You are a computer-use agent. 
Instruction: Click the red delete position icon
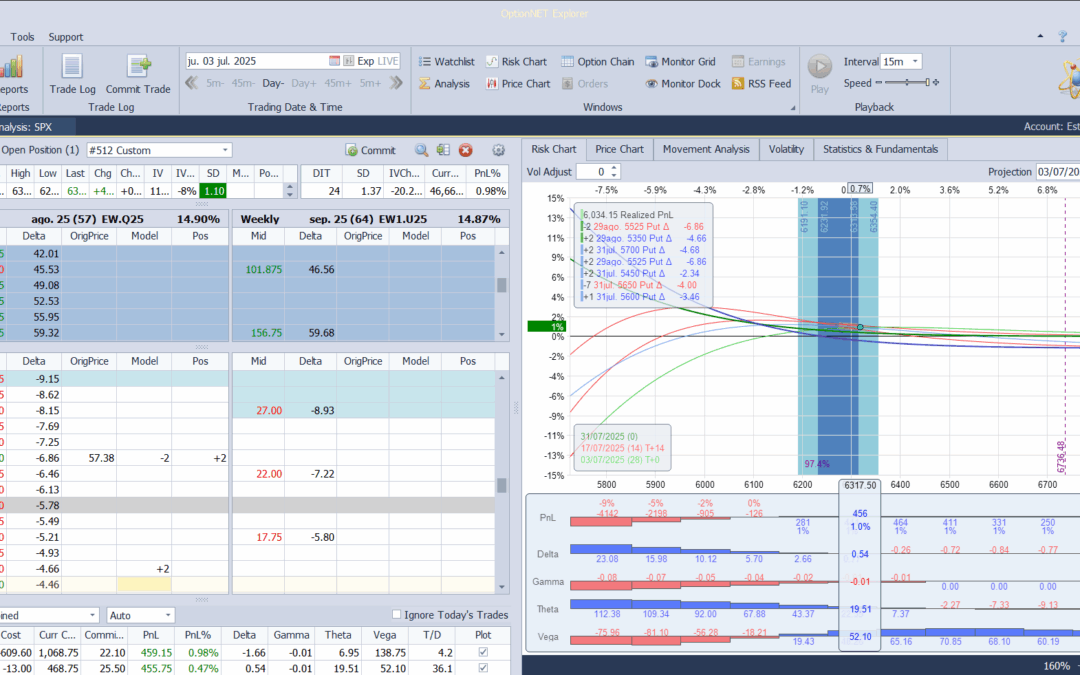465,151
